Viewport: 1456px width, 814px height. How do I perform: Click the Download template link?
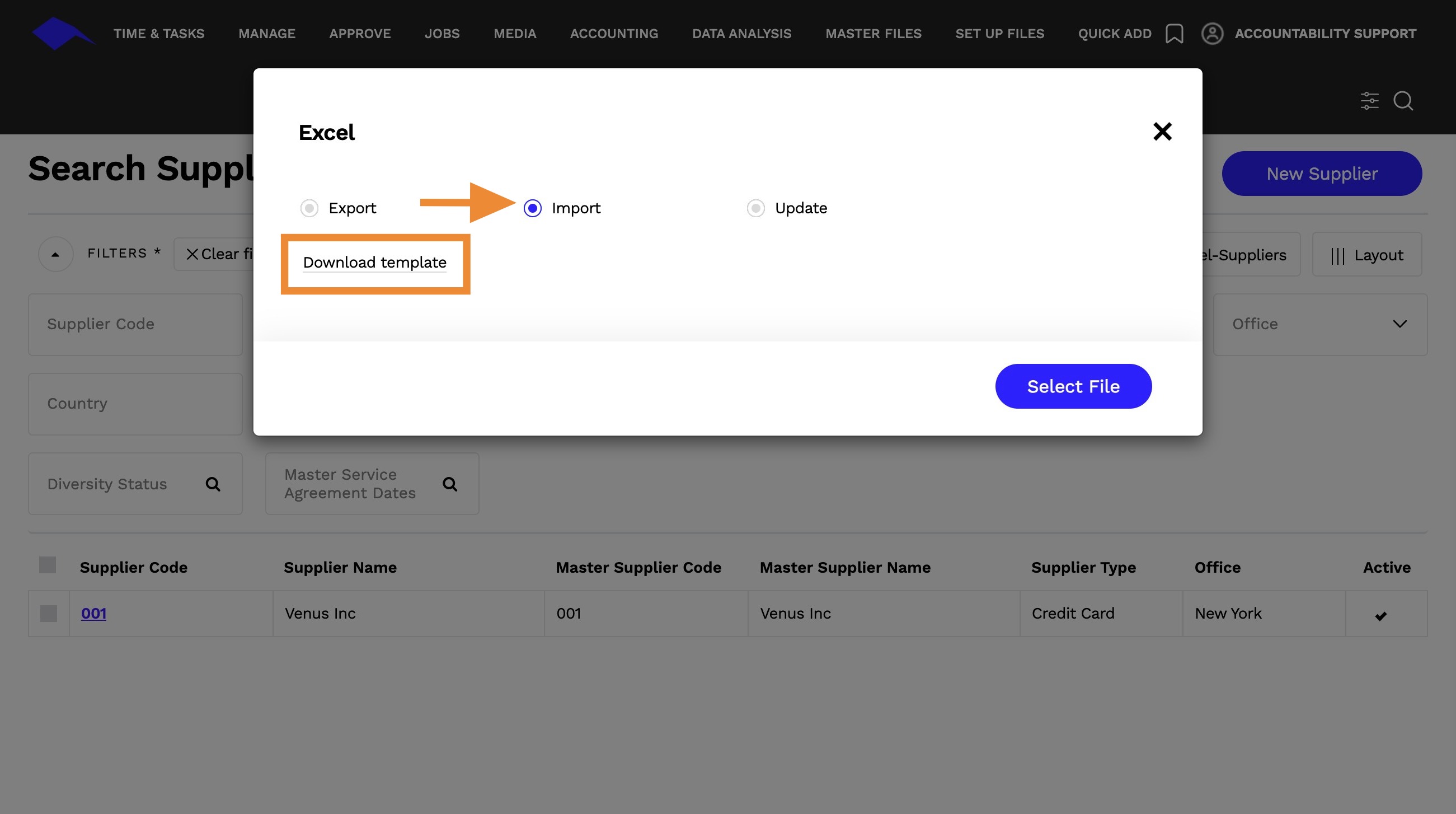click(375, 263)
